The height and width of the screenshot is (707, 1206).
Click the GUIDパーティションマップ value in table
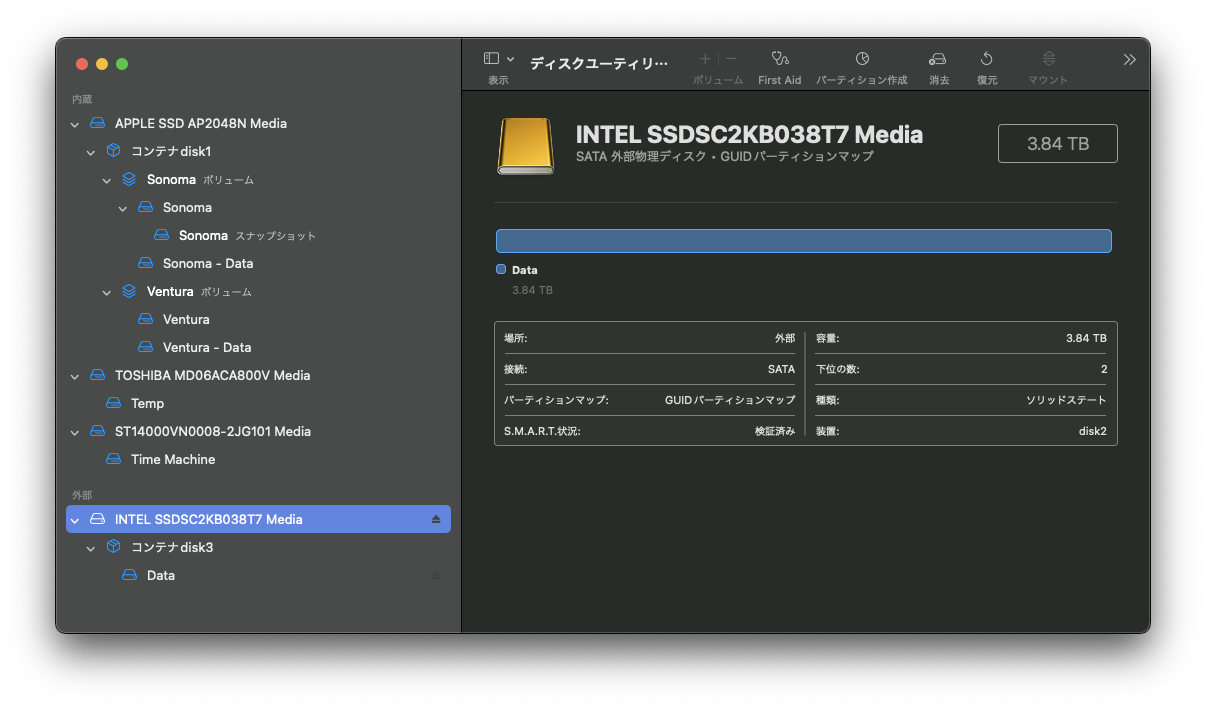pyautogui.click(x=730, y=400)
